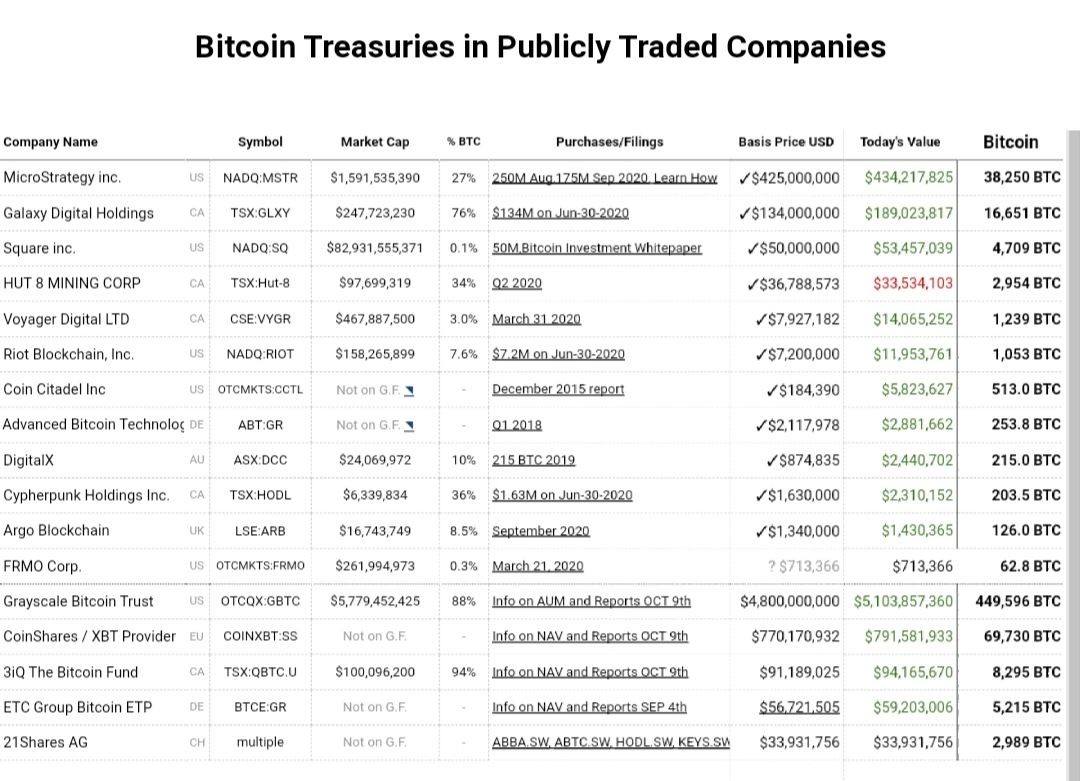Click the Today's Value column header
Image resolution: width=1080 pixels, height=781 pixels.
click(900, 142)
